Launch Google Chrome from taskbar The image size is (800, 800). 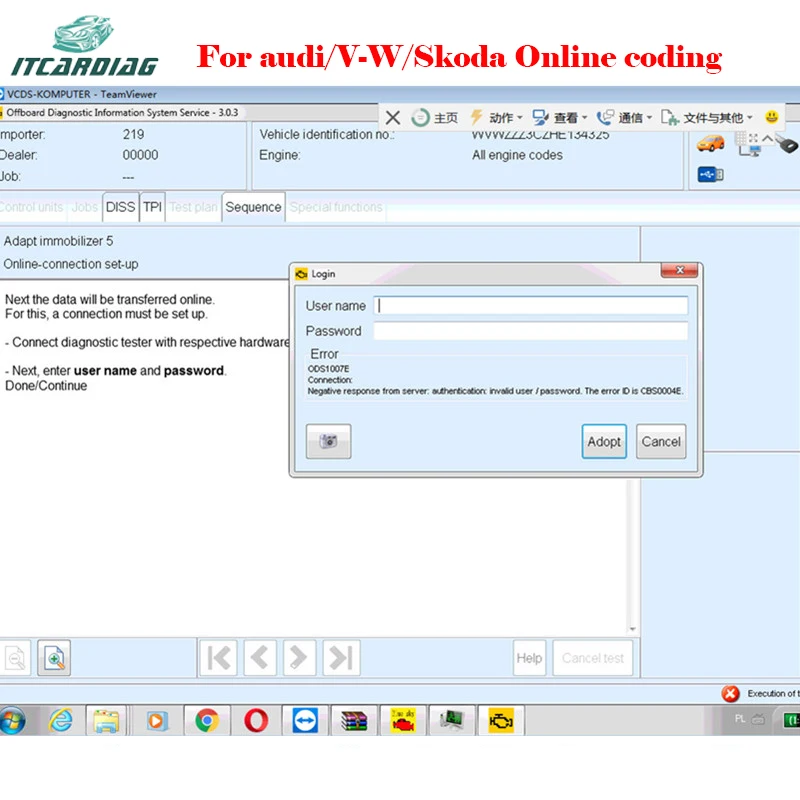207,721
